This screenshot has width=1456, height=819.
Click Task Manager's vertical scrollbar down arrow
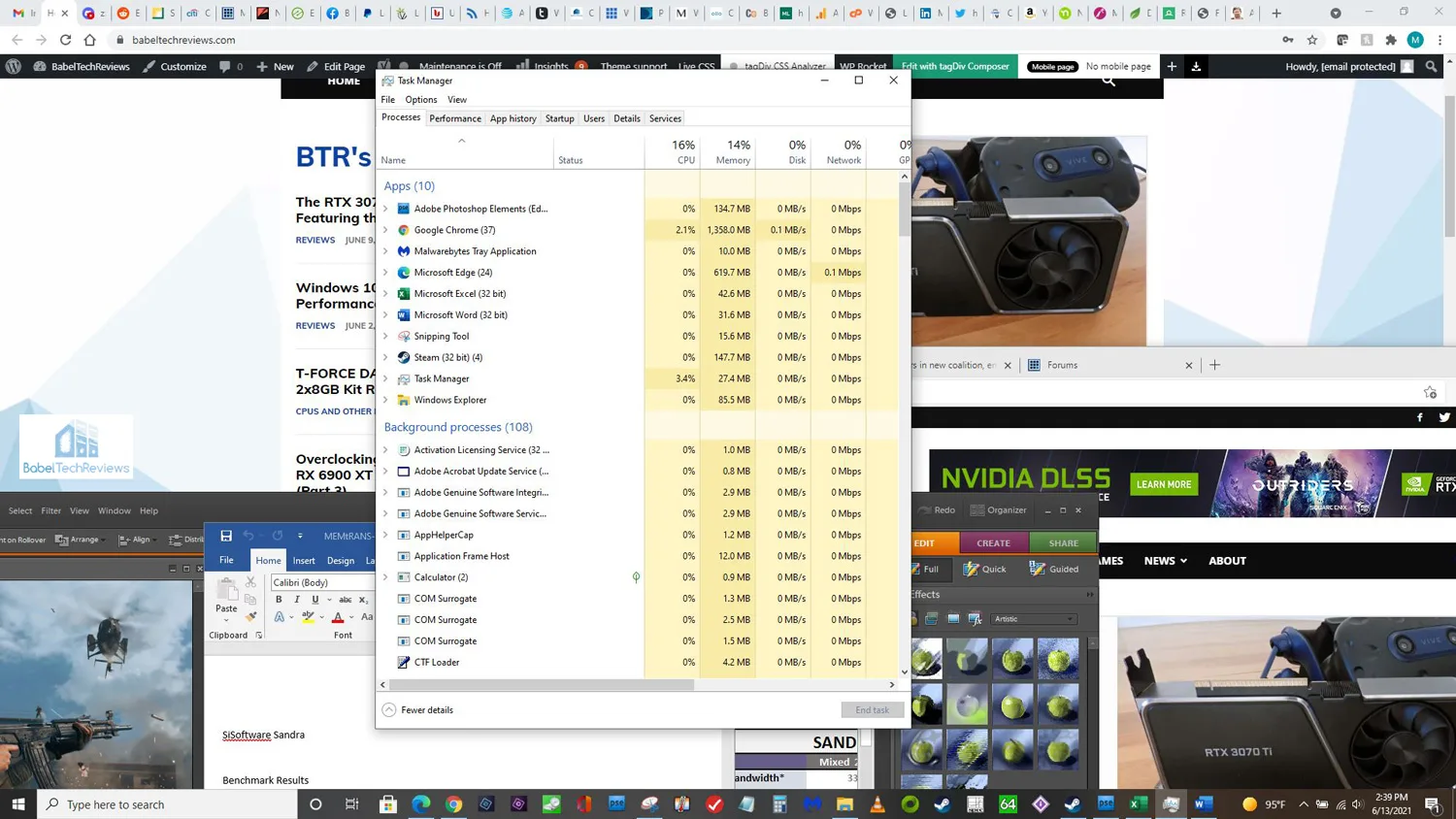[x=905, y=672]
